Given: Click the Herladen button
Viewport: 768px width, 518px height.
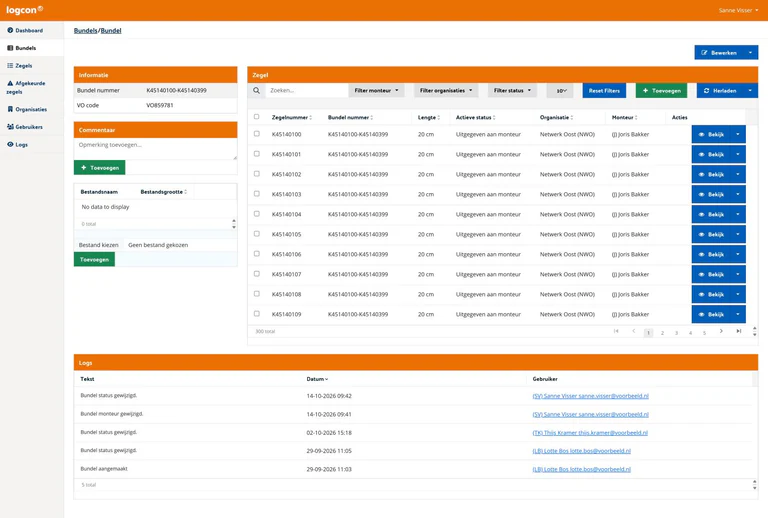Looking at the screenshot, I should pos(720,91).
